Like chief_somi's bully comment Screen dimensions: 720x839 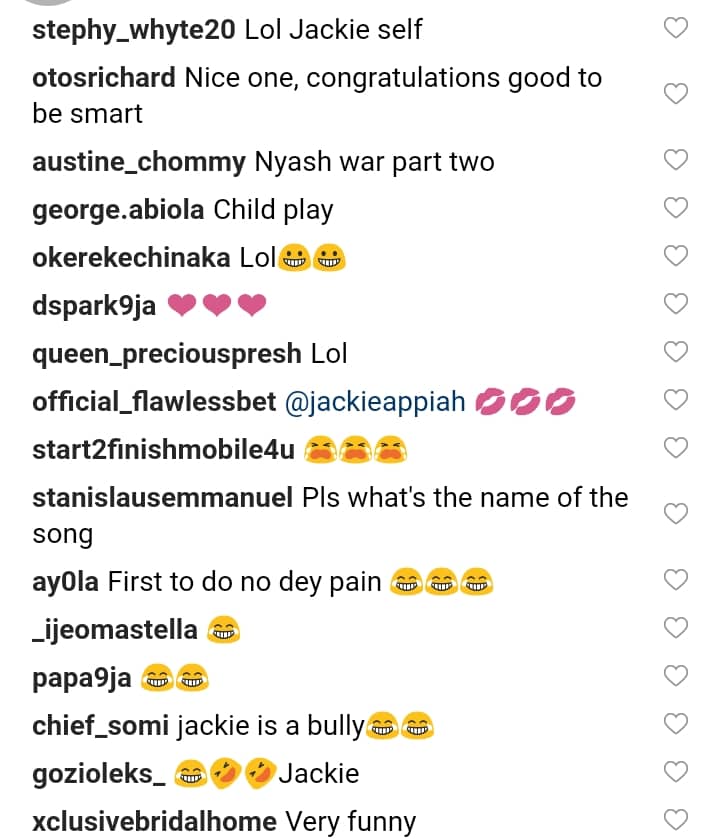pos(677,725)
